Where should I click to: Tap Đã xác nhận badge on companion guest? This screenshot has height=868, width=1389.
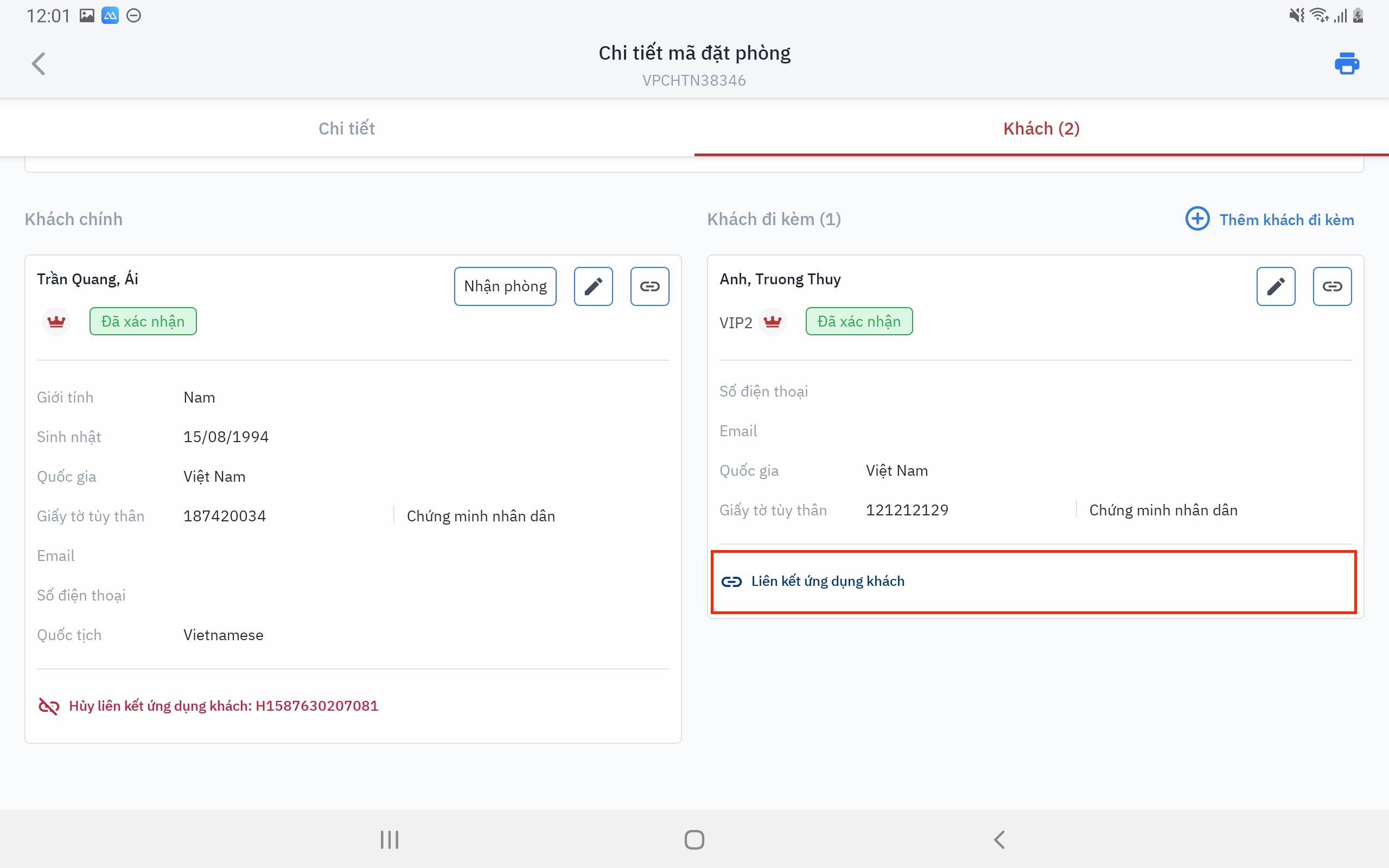859,322
